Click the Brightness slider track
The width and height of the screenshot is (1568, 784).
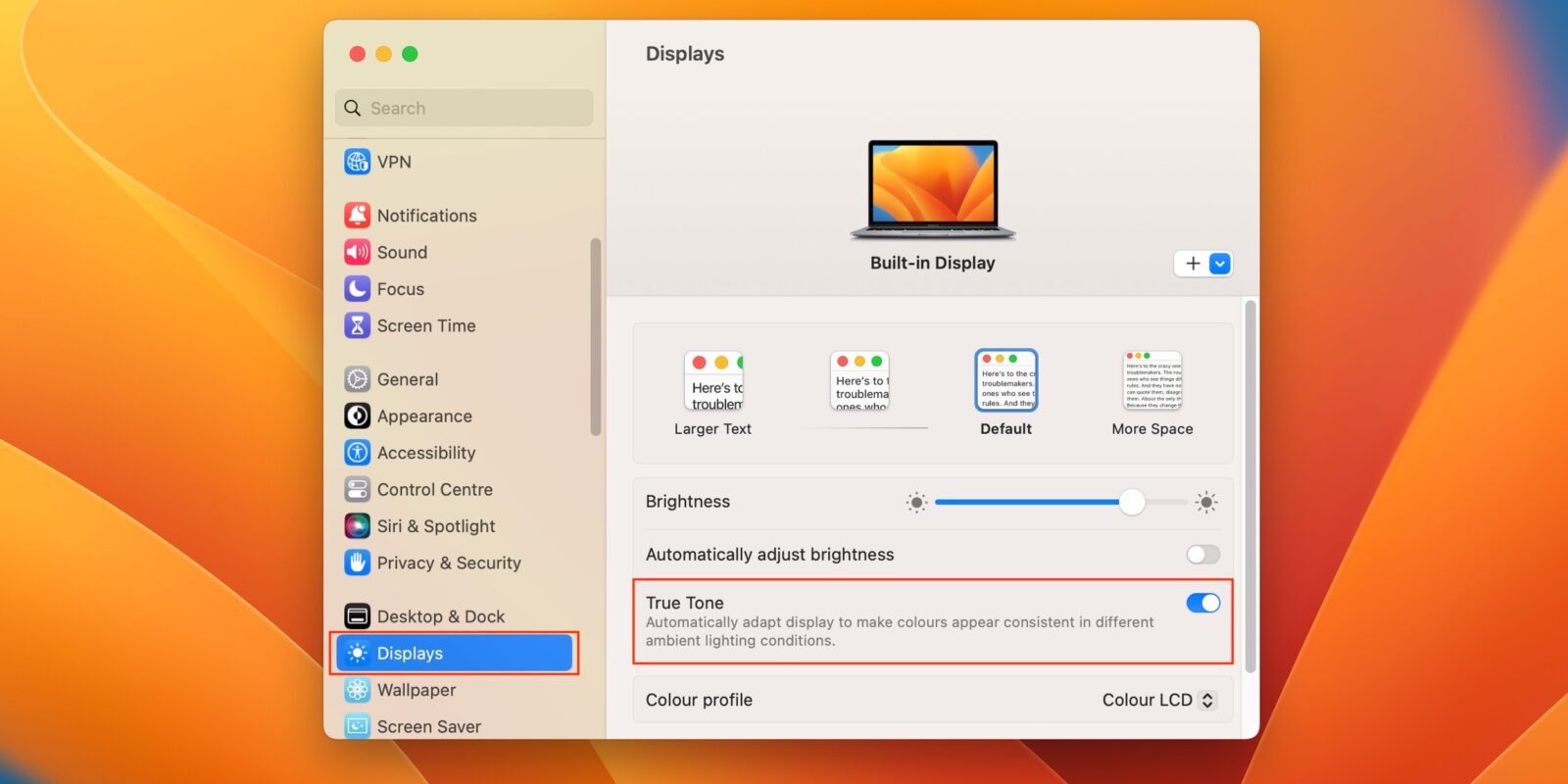pos(1029,502)
